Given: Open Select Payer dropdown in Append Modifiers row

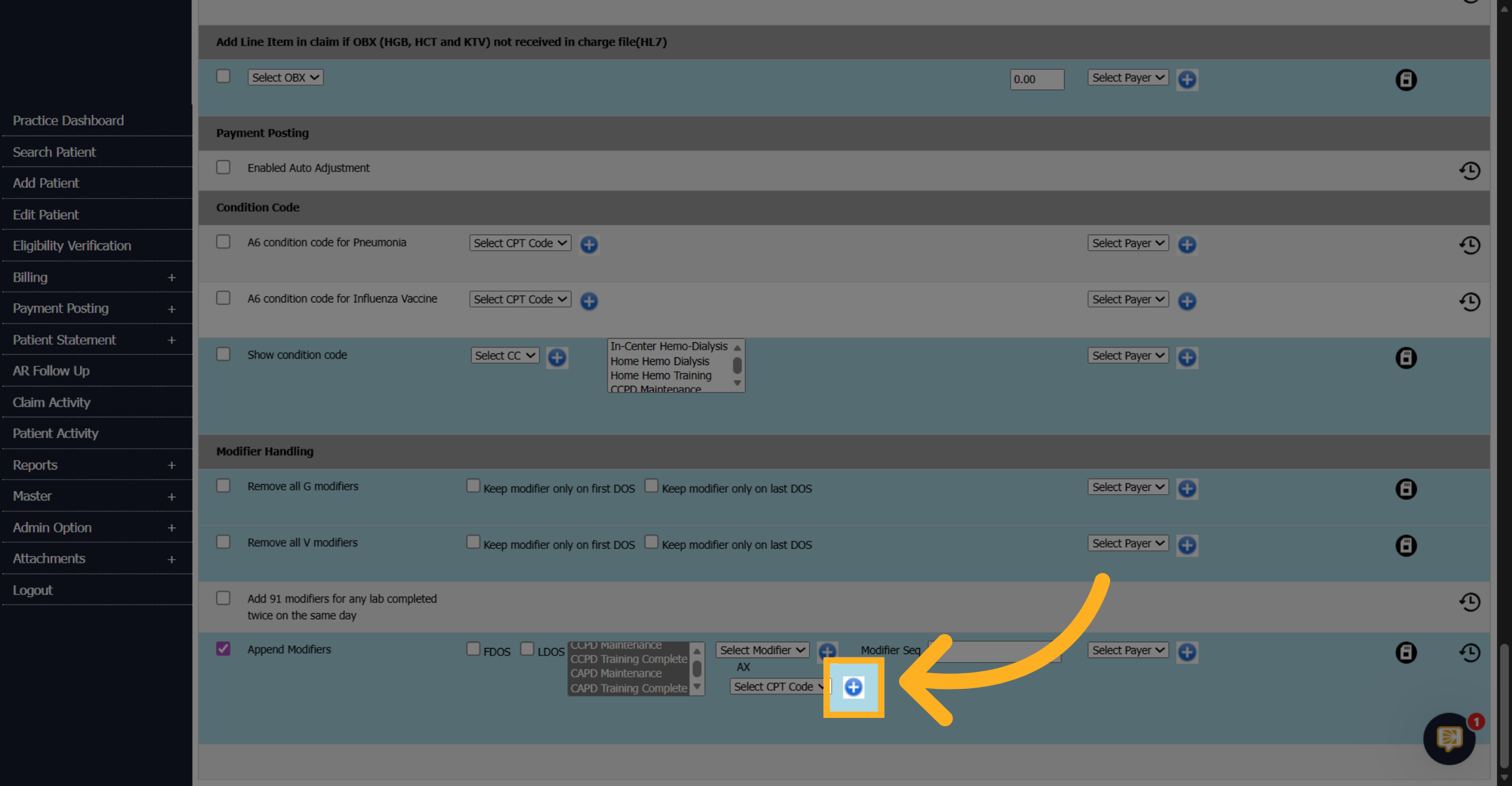Looking at the screenshot, I should 1128,650.
